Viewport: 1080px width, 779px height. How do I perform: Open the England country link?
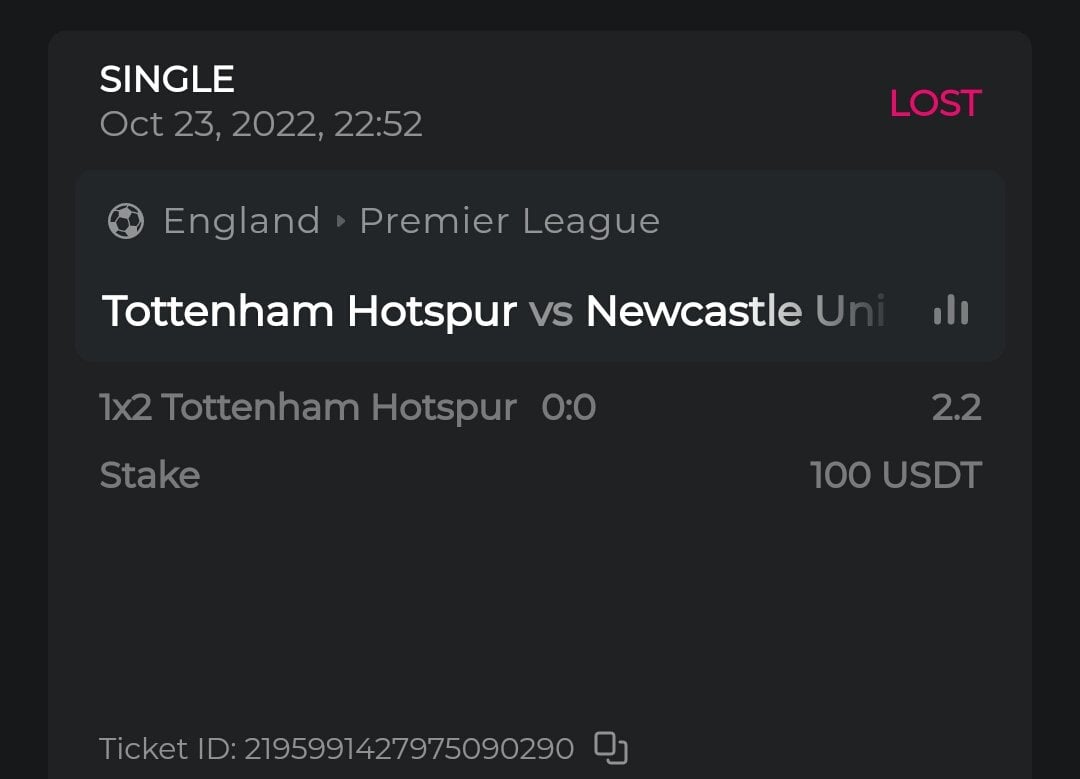tap(241, 221)
